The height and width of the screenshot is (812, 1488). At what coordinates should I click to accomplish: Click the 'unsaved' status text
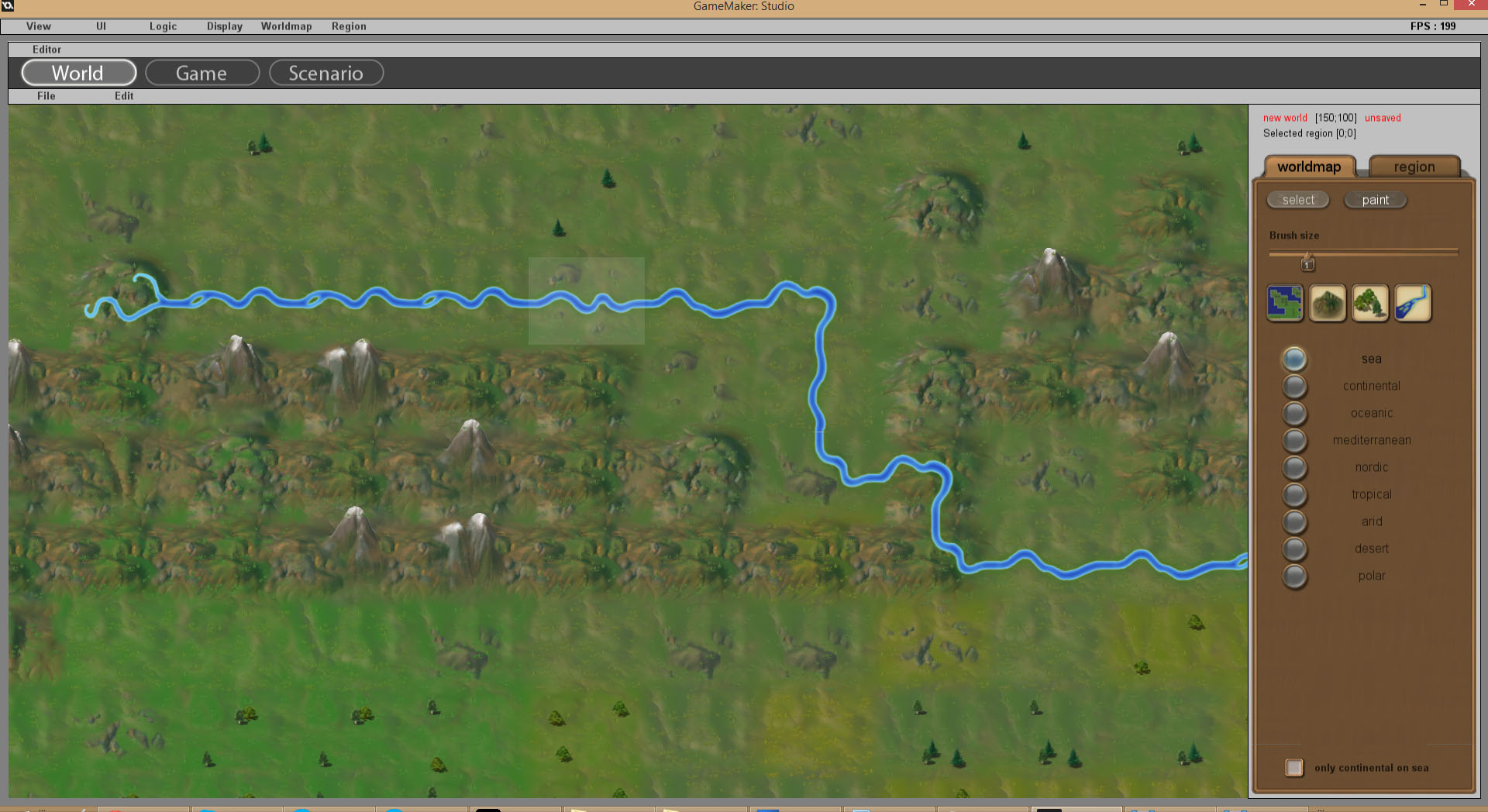coord(1383,118)
